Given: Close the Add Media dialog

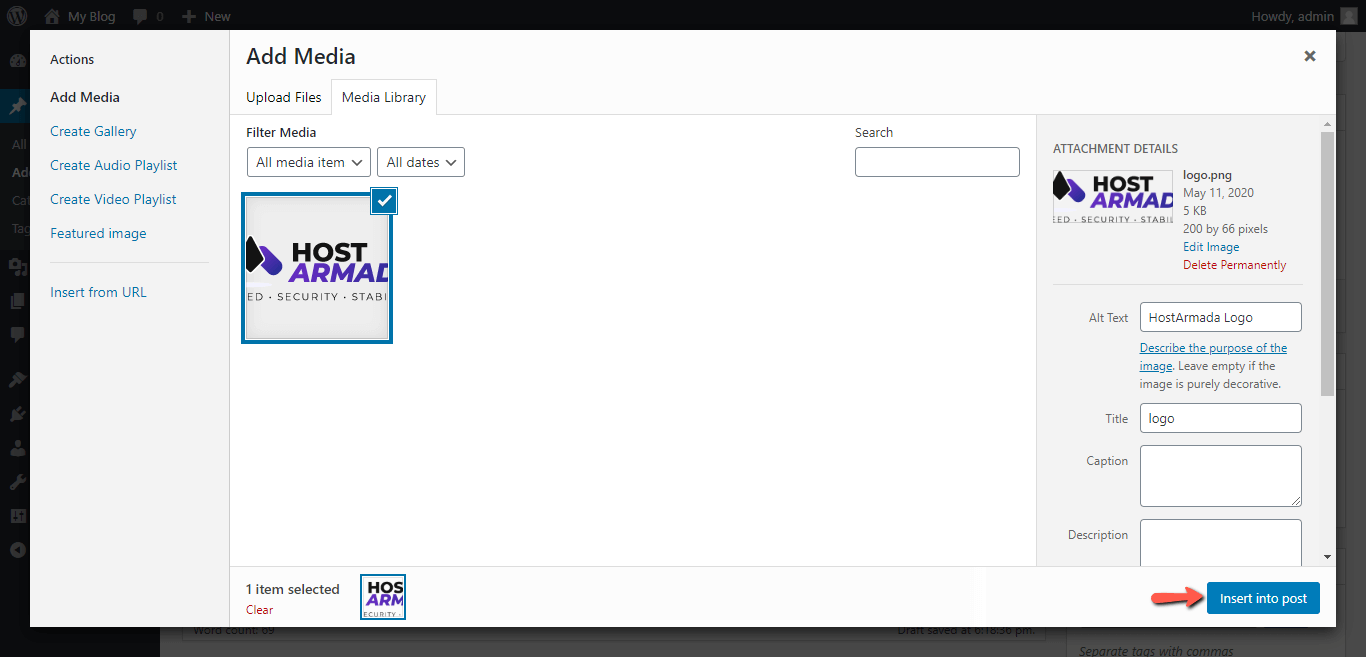Looking at the screenshot, I should point(1310,56).
